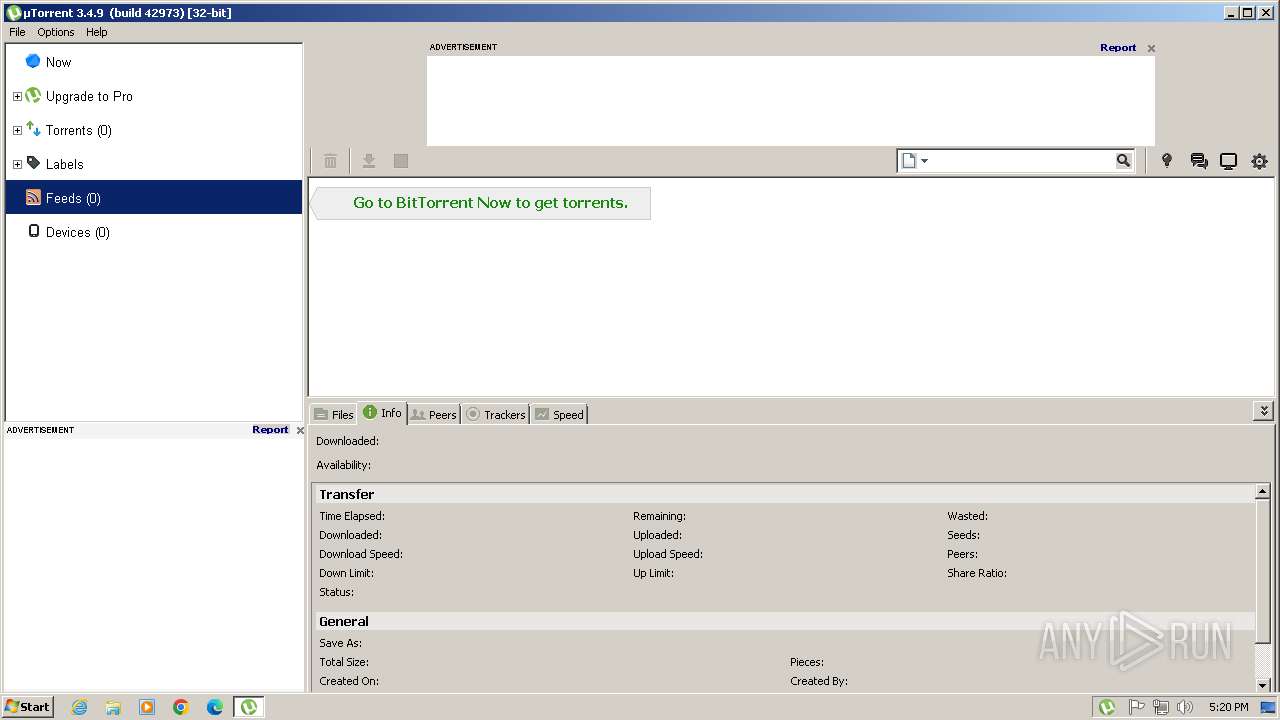Click the Transfer section header

784,494
